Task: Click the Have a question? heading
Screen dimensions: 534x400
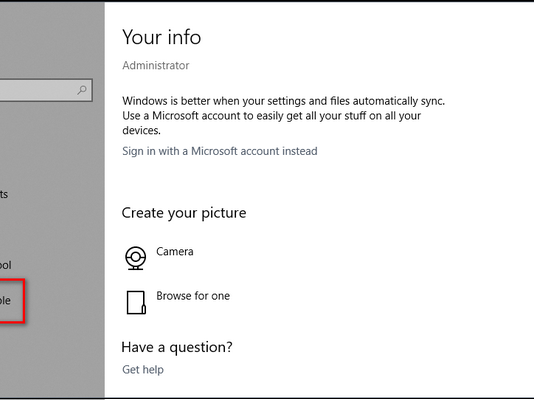Action: point(177,347)
